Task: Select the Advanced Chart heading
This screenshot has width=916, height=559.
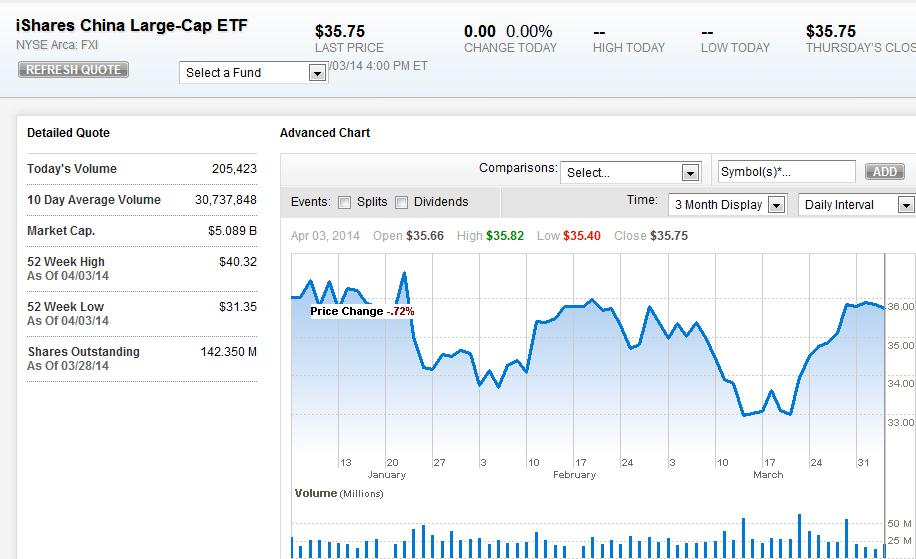Action: 325,133
